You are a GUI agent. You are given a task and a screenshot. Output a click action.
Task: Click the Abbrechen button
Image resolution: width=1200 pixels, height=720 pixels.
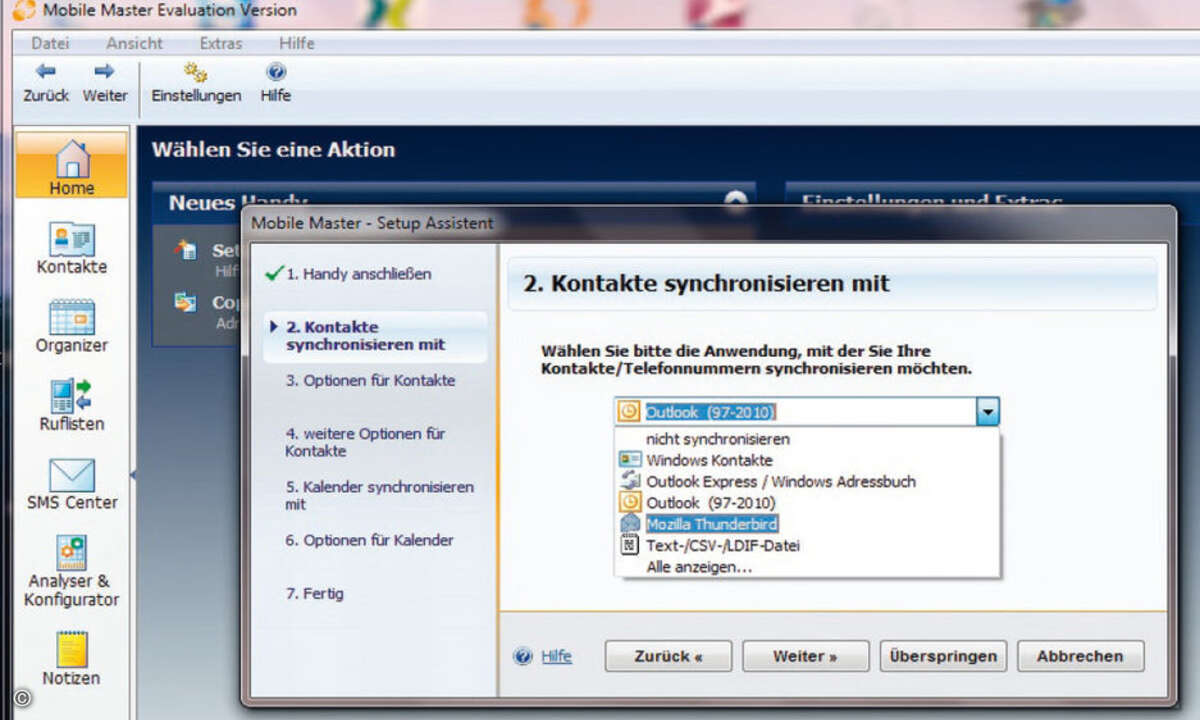[1080, 656]
